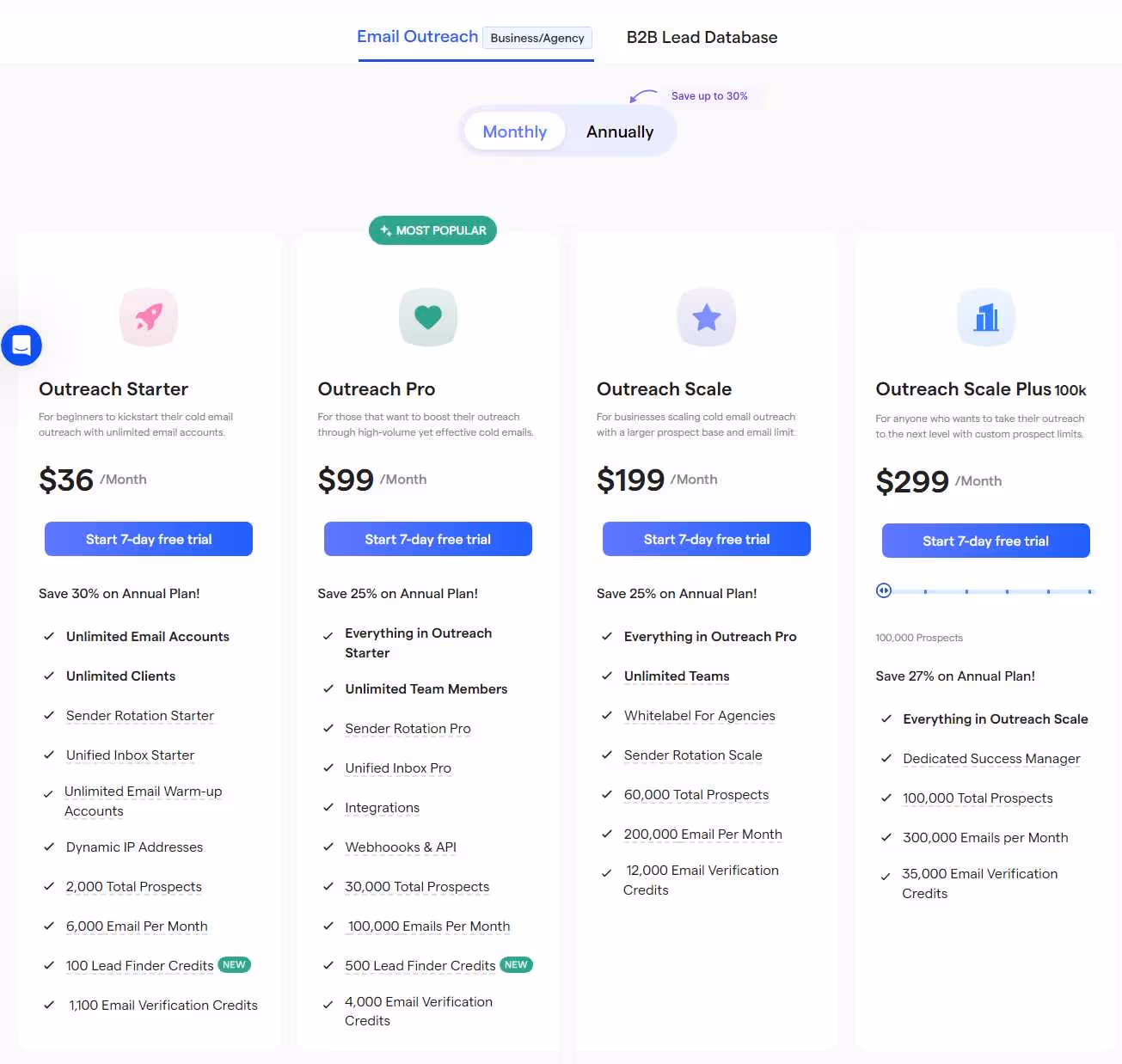Click the star icon on Outreach Scale
Image resolution: width=1122 pixels, height=1064 pixels.
point(707,316)
